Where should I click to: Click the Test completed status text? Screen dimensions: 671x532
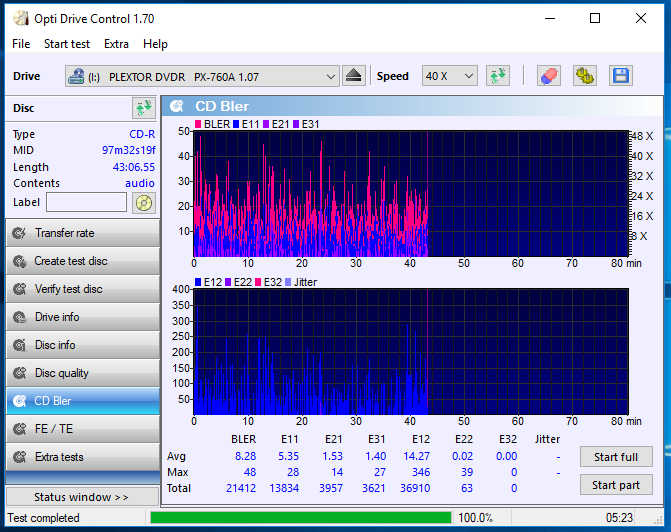[x=44, y=518]
